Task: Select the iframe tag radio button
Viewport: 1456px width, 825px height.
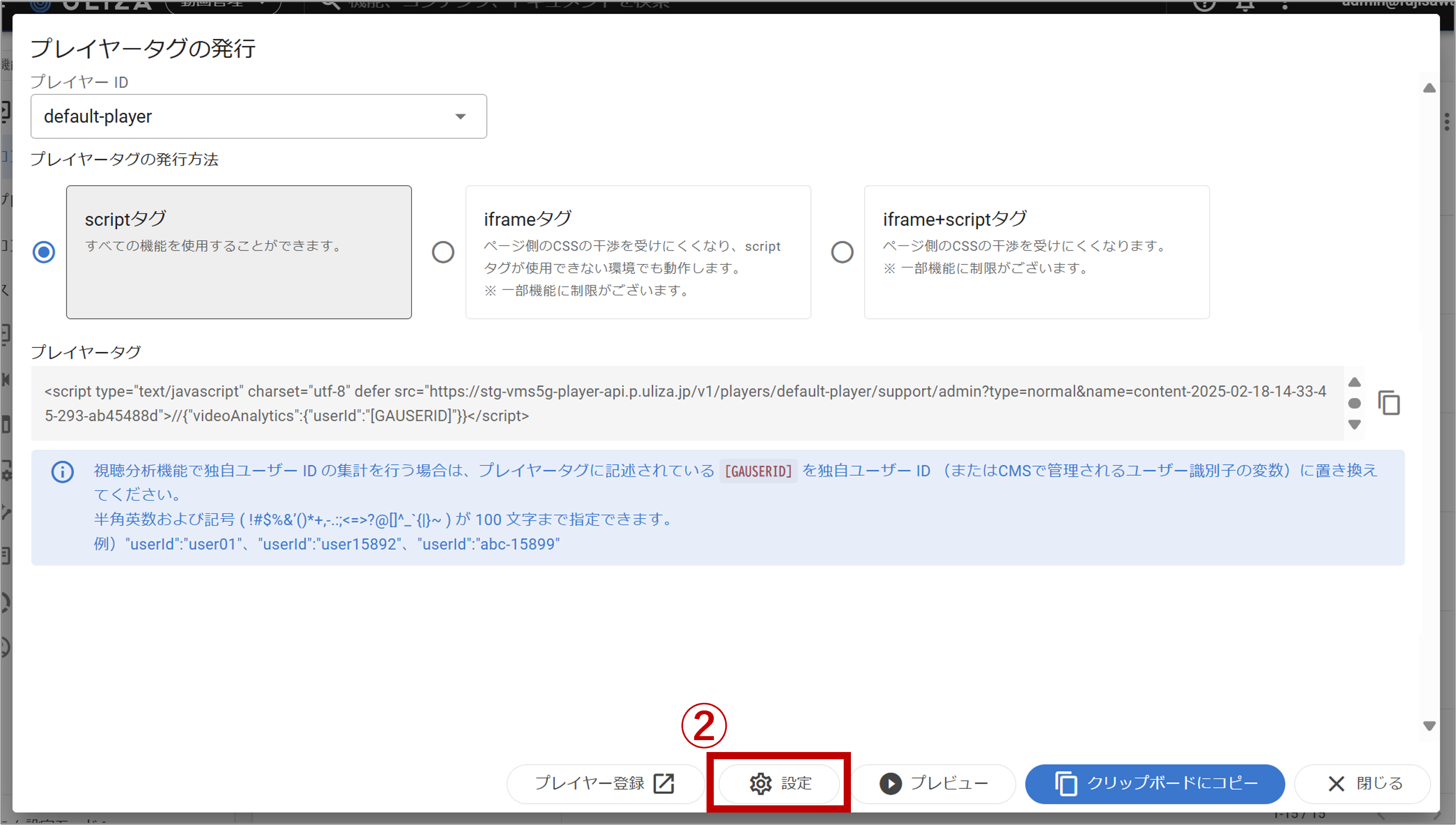Action: [x=443, y=252]
